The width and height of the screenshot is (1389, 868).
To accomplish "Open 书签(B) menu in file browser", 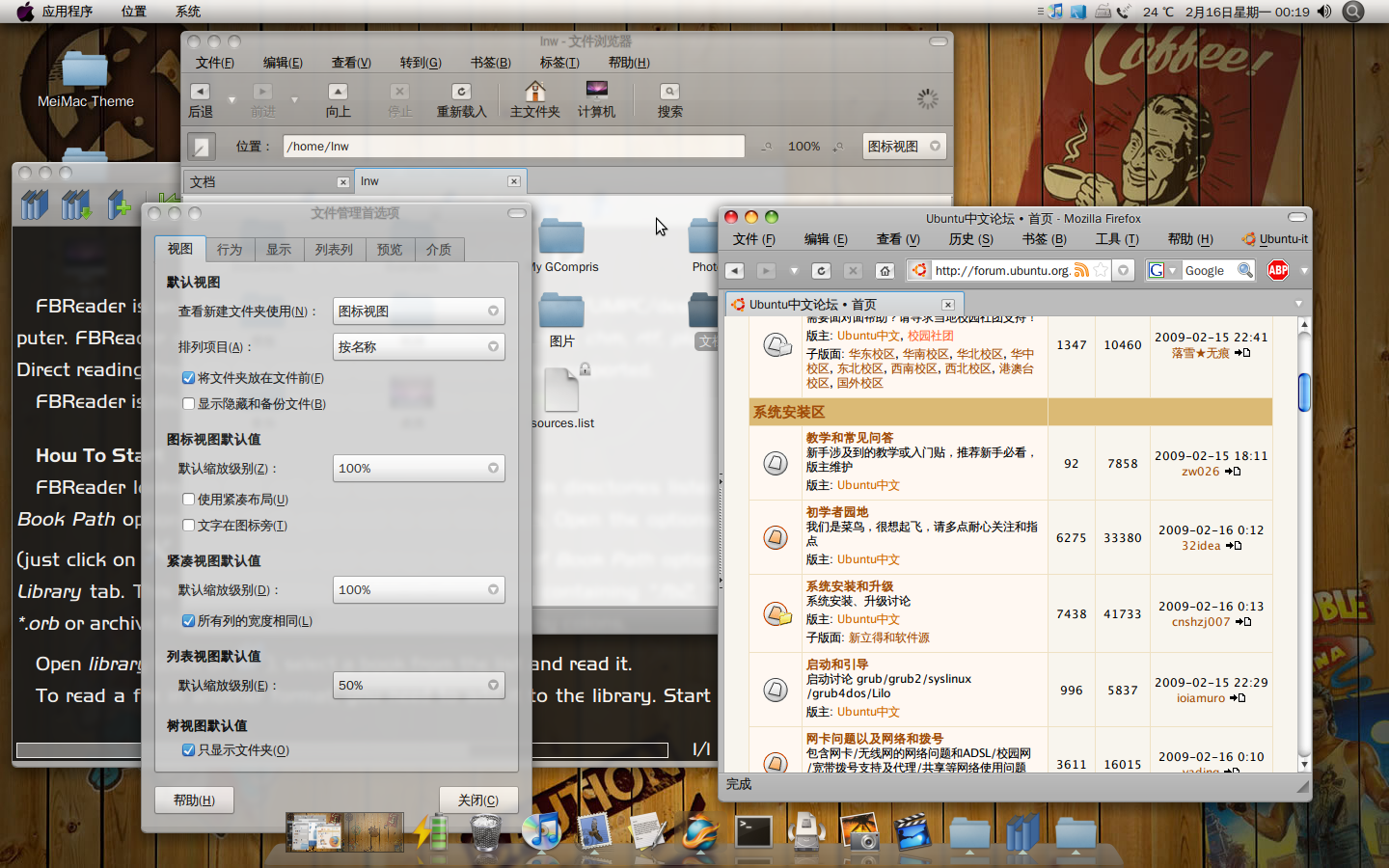I will 490,63.
